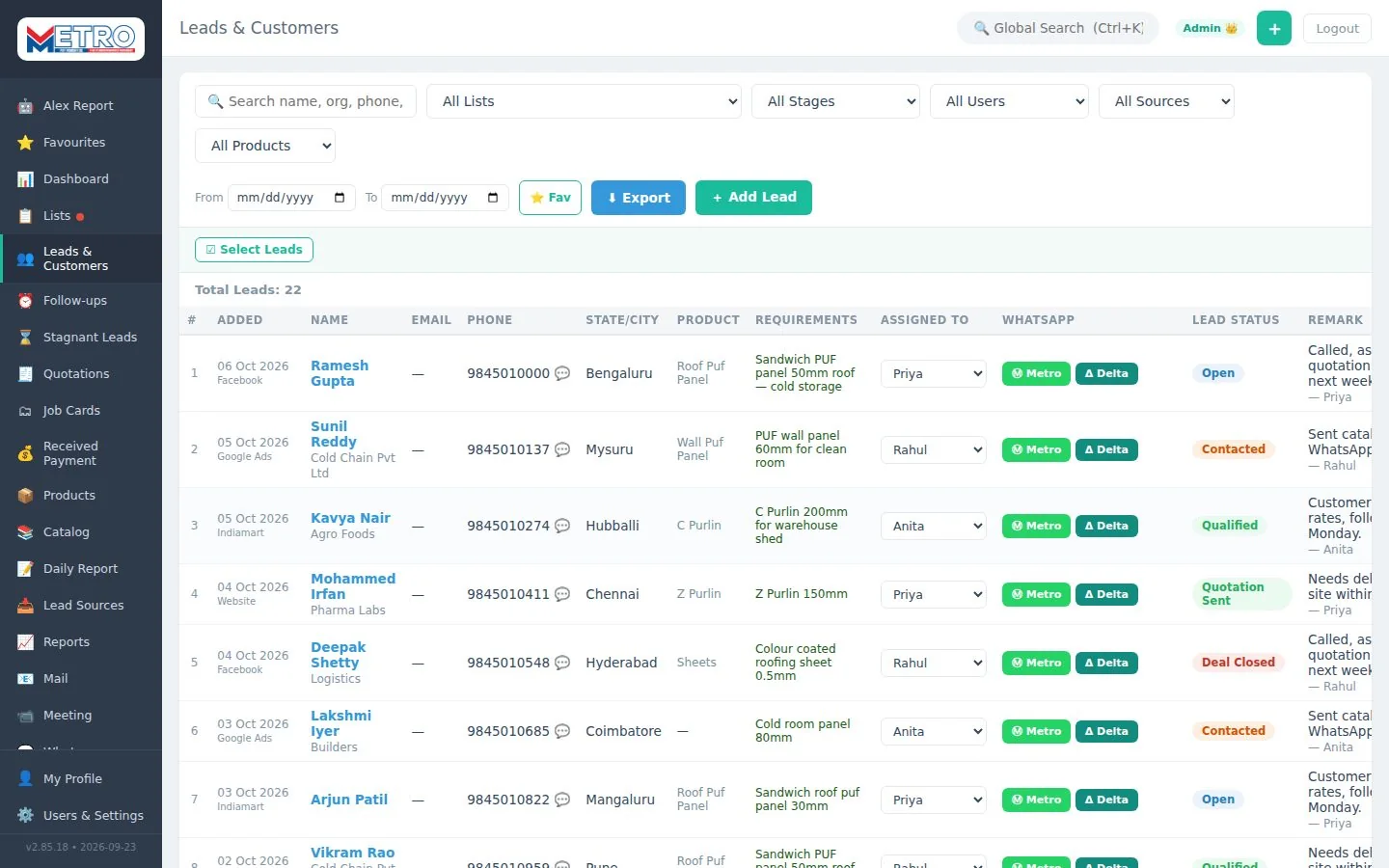Viewport: 1389px width, 868px height.
Task: Click the Export button
Action: pos(639,198)
